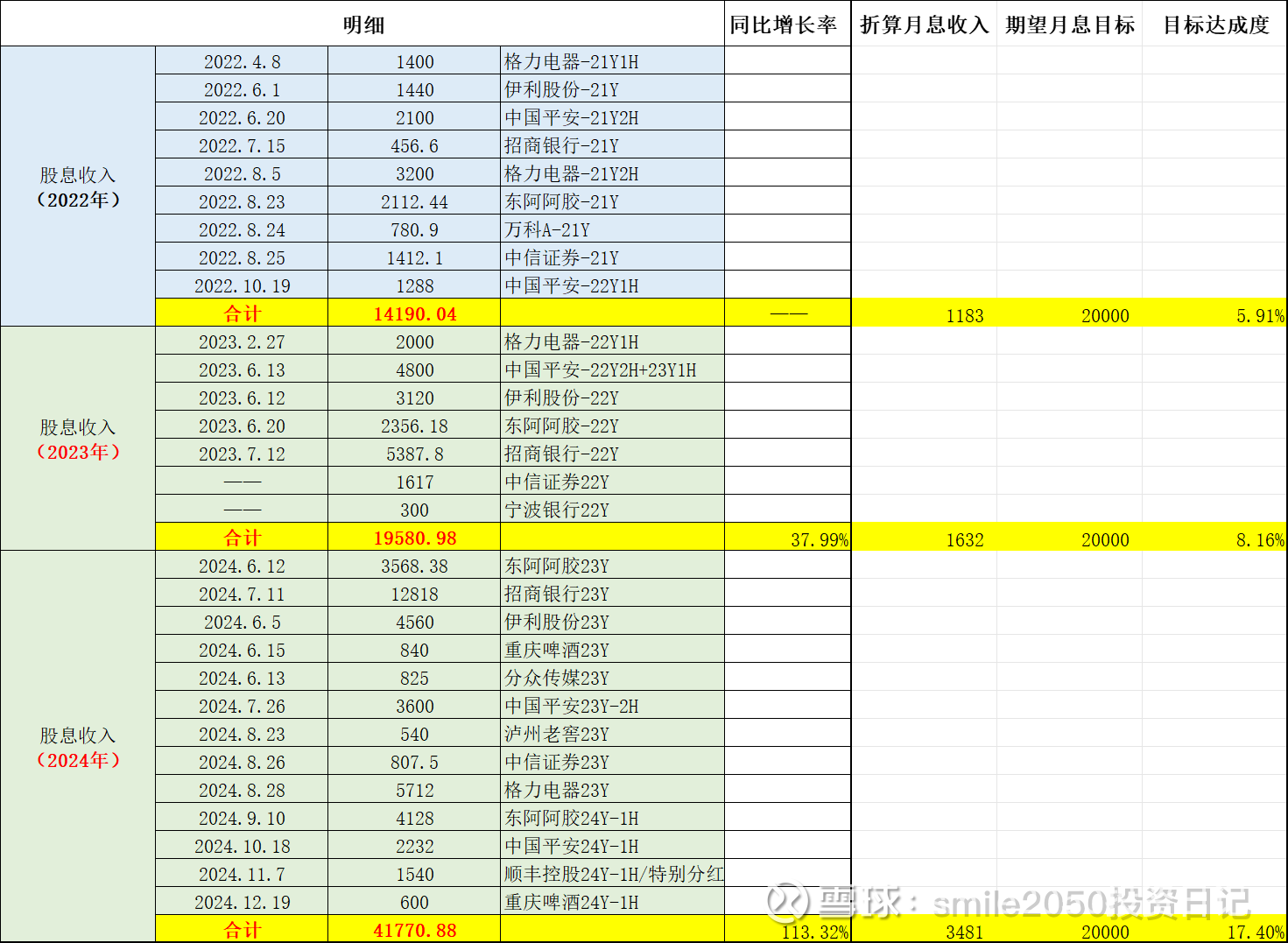The width and height of the screenshot is (1288, 943).
Task: Select the 期望月息目标 column header
Action: click(x=1069, y=24)
